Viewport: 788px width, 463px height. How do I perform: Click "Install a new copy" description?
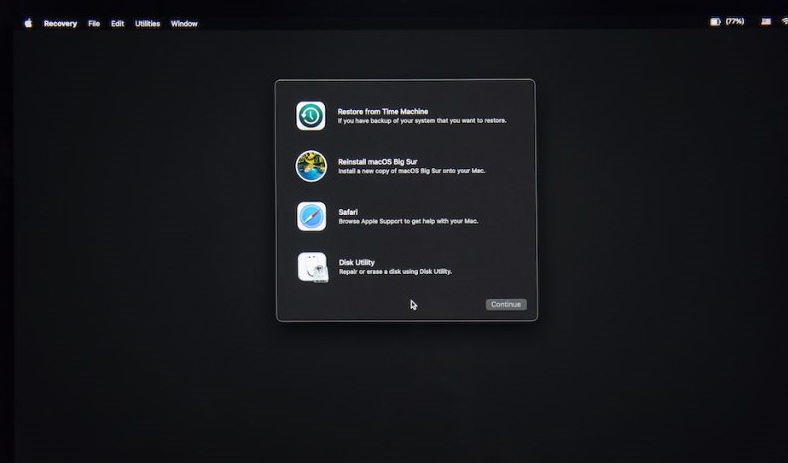pos(412,171)
